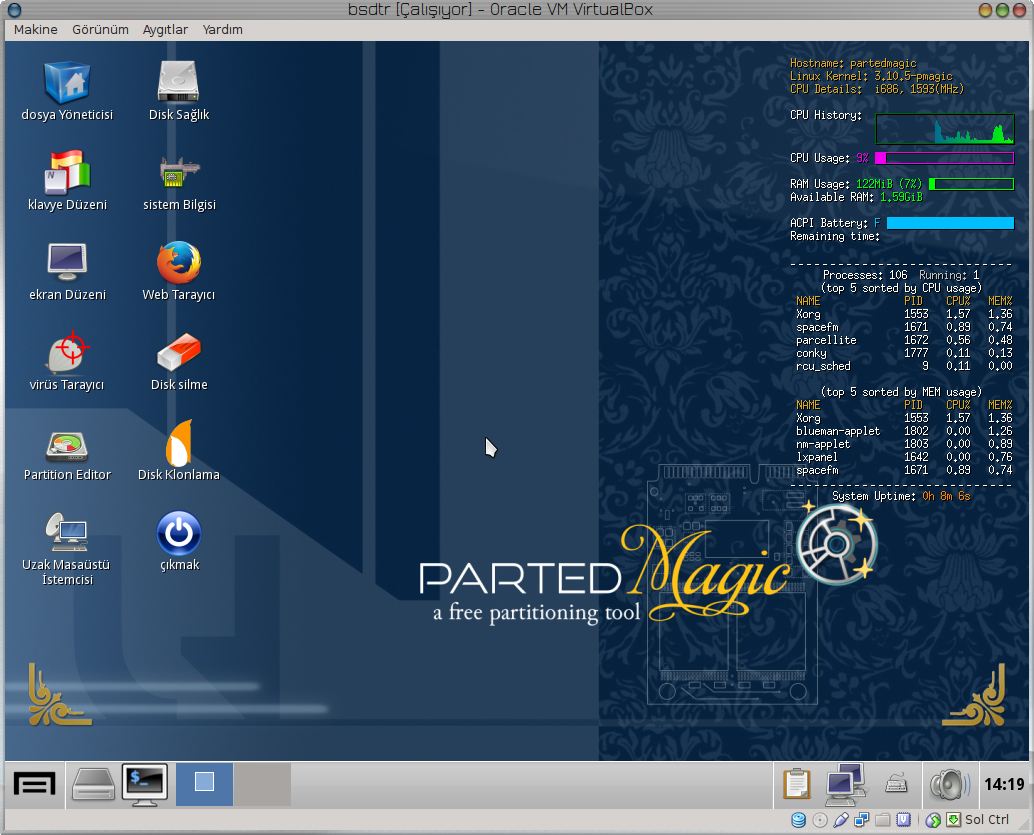Click the rcu_sched process row
The width and height of the screenshot is (1034, 835).
pos(904,366)
